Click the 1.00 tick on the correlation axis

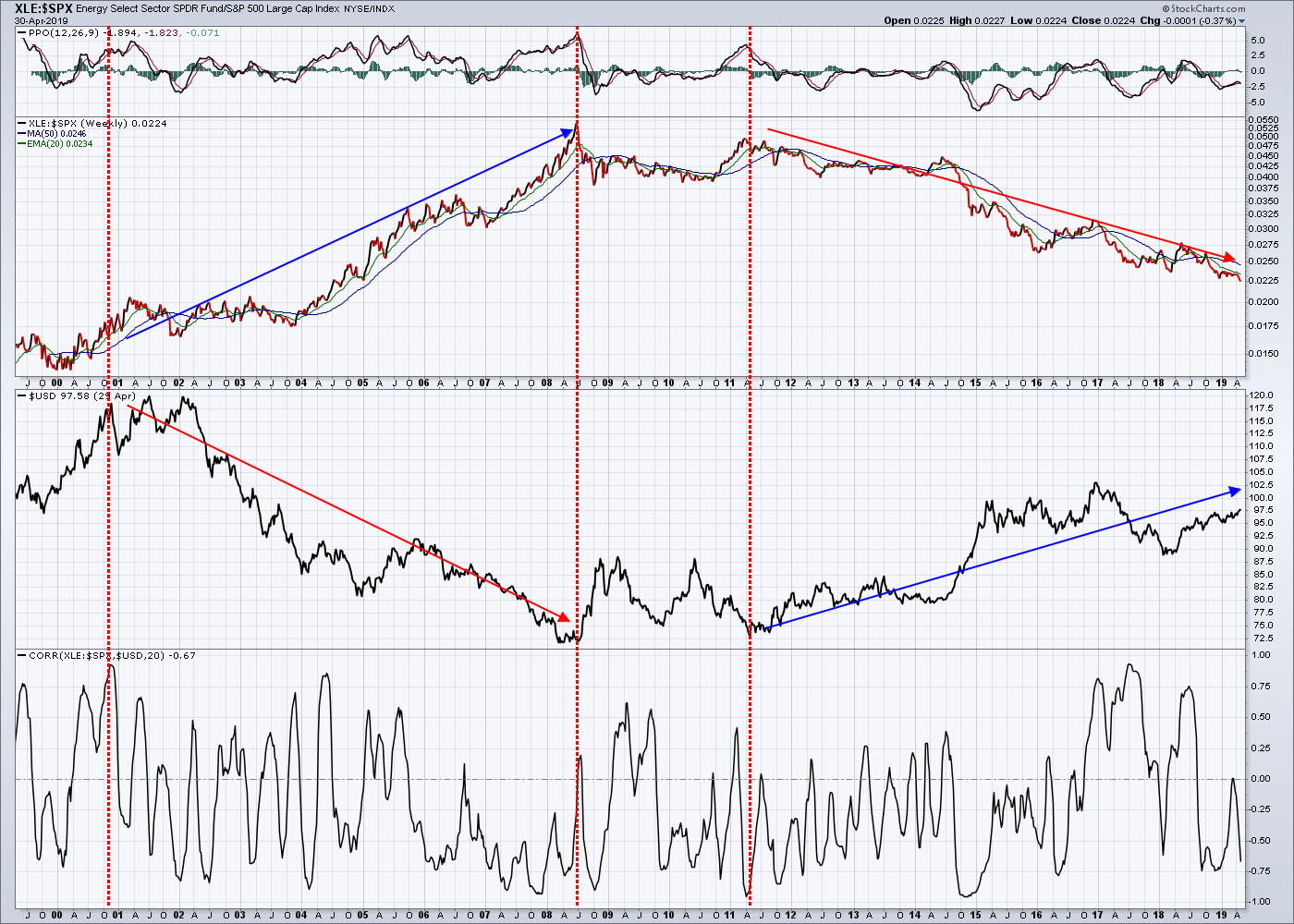[x=1259, y=655]
